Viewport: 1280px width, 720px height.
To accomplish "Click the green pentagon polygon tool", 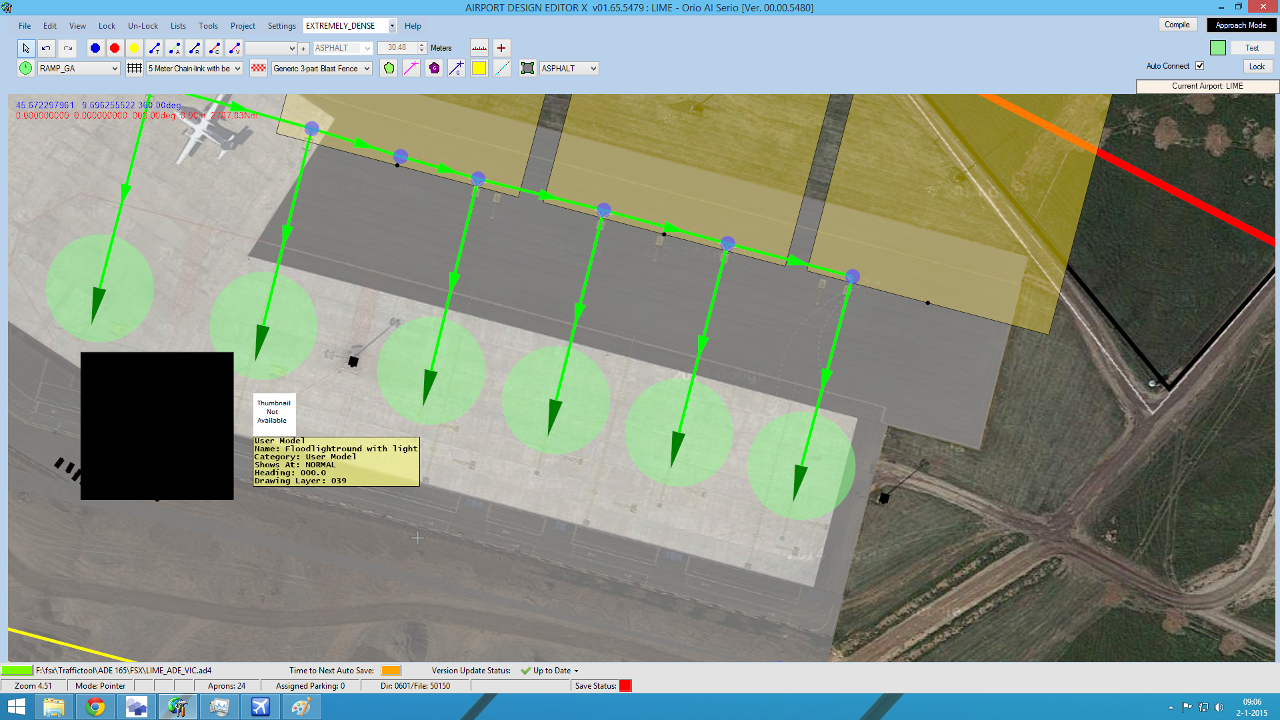I will (x=389, y=68).
